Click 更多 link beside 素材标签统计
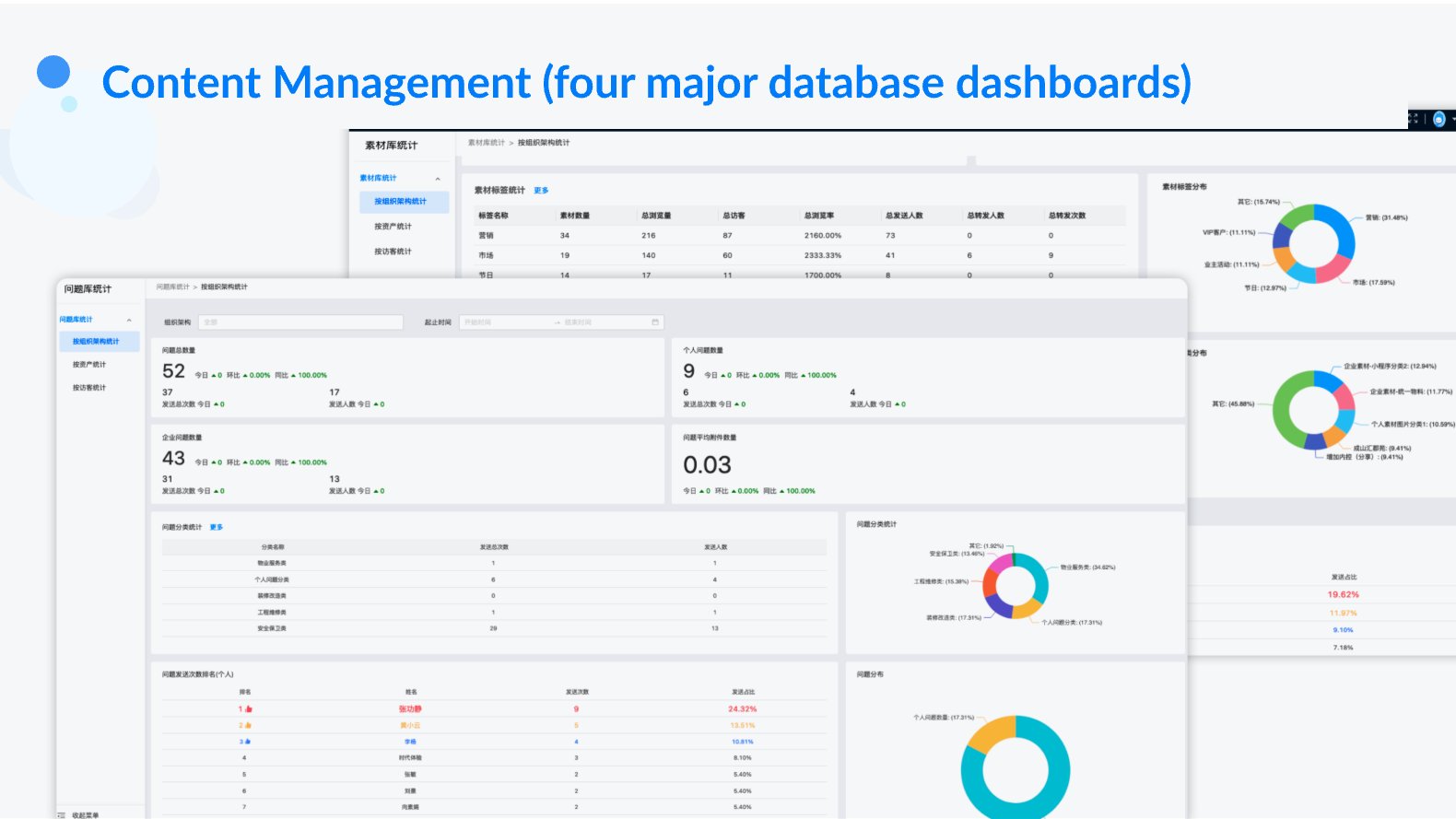The width and height of the screenshot is (1456, 819). [541, 191]
